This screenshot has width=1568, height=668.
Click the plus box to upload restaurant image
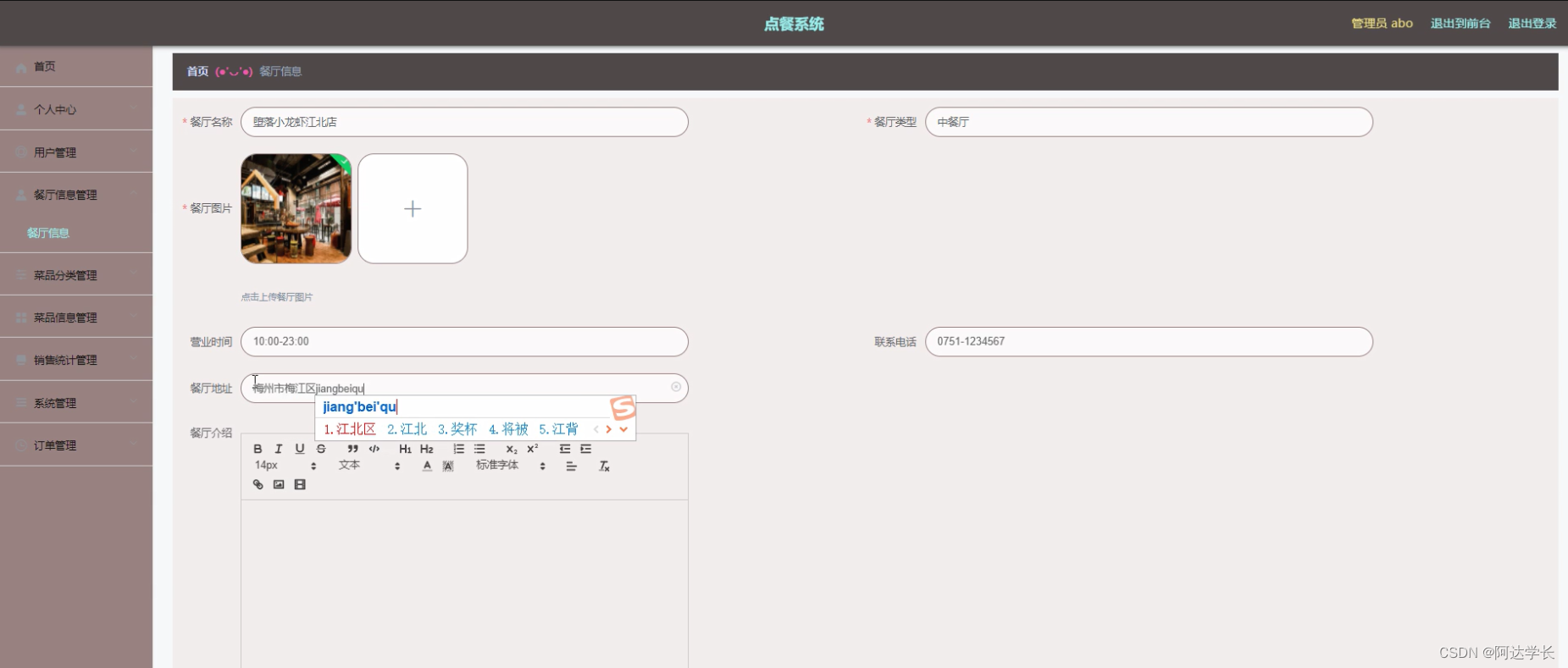[x=413, y=208]
